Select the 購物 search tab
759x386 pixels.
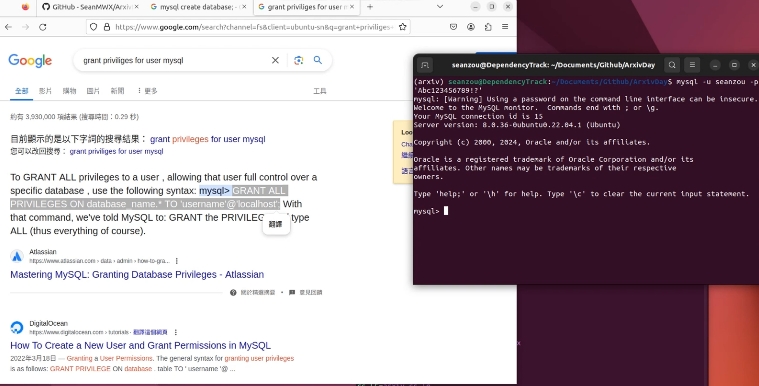(69, 91)
